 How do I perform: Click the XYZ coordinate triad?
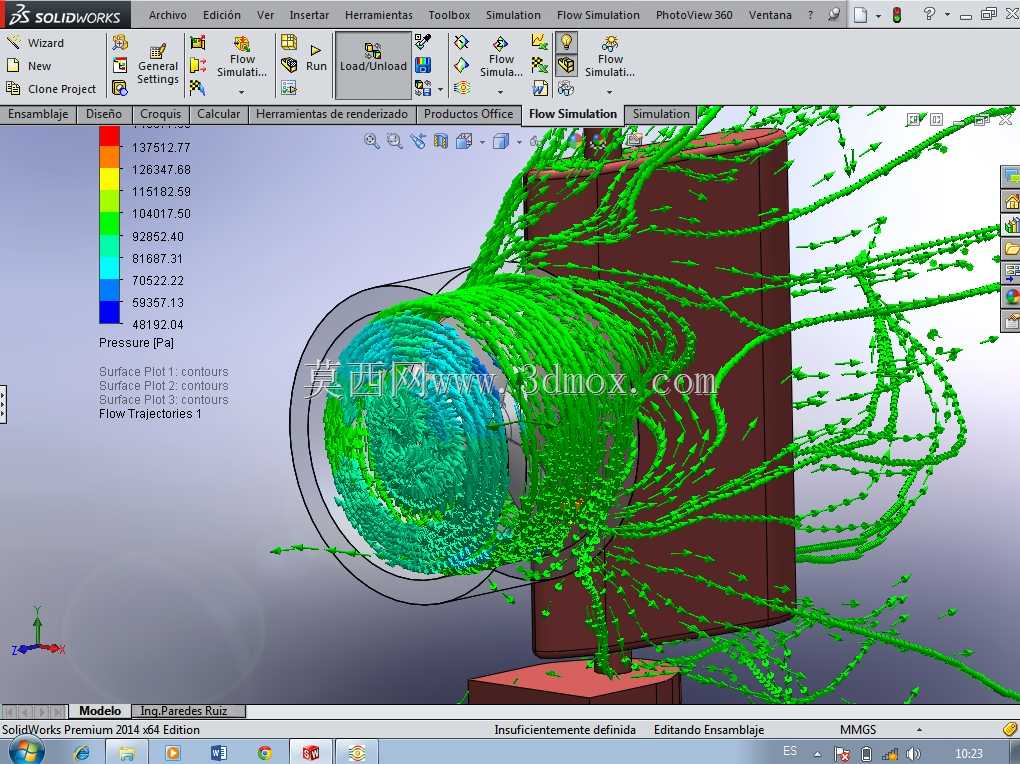pos(38,632)
